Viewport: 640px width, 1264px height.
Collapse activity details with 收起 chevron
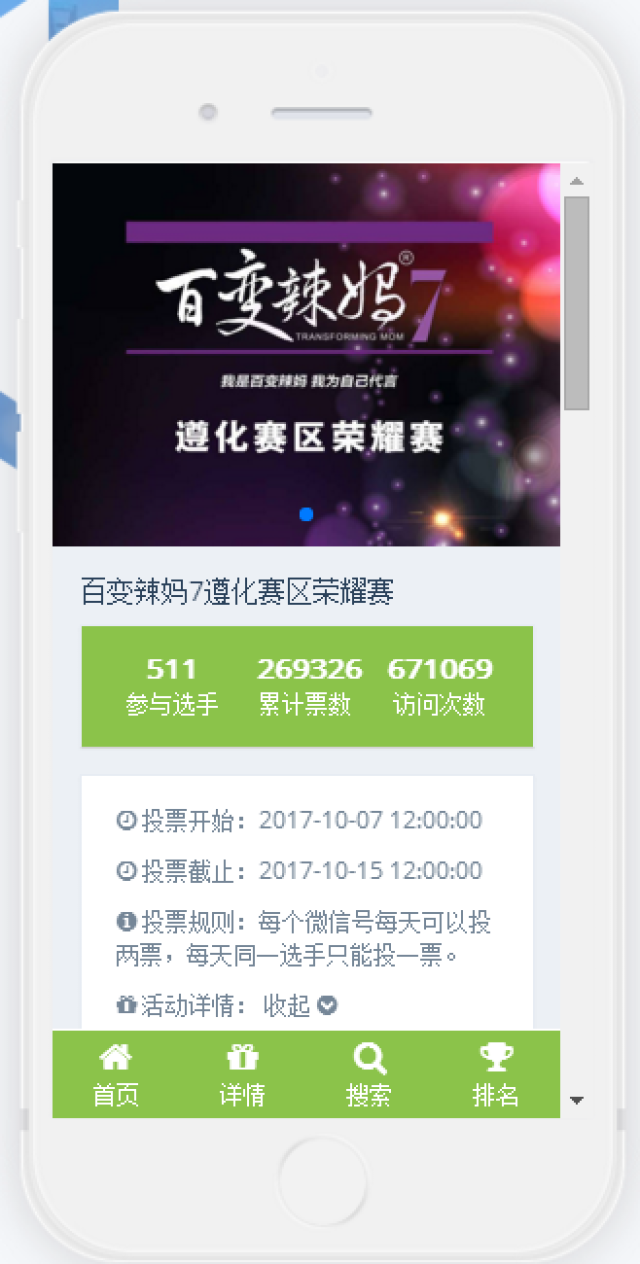click(327, 1005)
